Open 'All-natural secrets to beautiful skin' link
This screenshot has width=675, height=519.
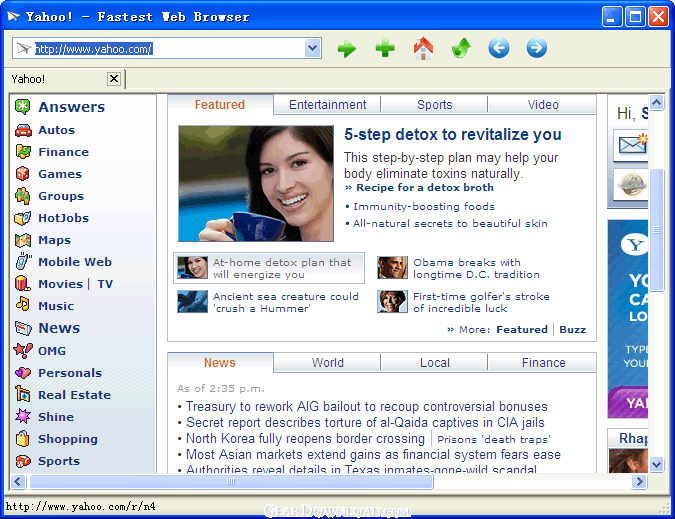point(450,223)
